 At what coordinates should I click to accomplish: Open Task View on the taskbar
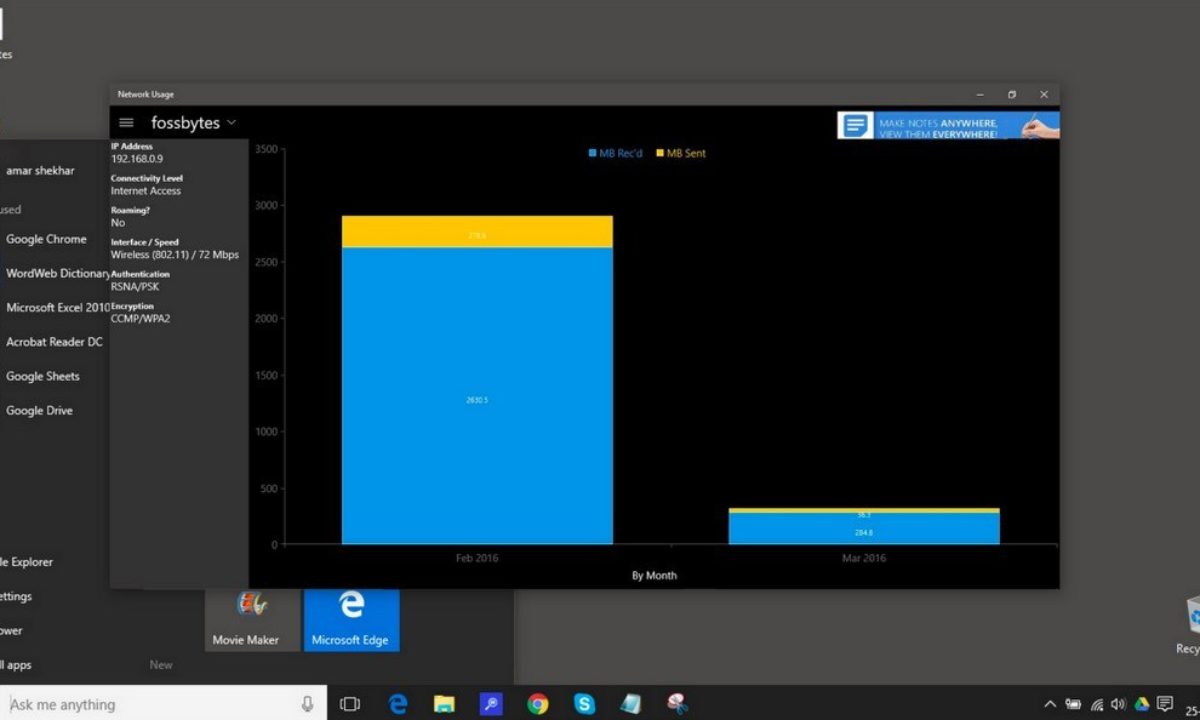(x=349, y=704)
